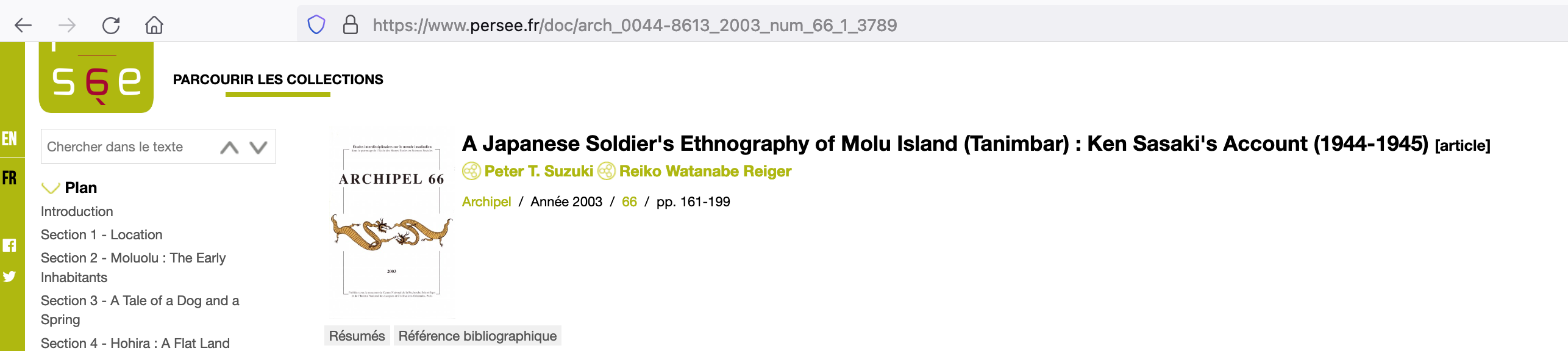Click the Persée logo
This screenshot has height=351, width=1568.
[x=96, y=79]
